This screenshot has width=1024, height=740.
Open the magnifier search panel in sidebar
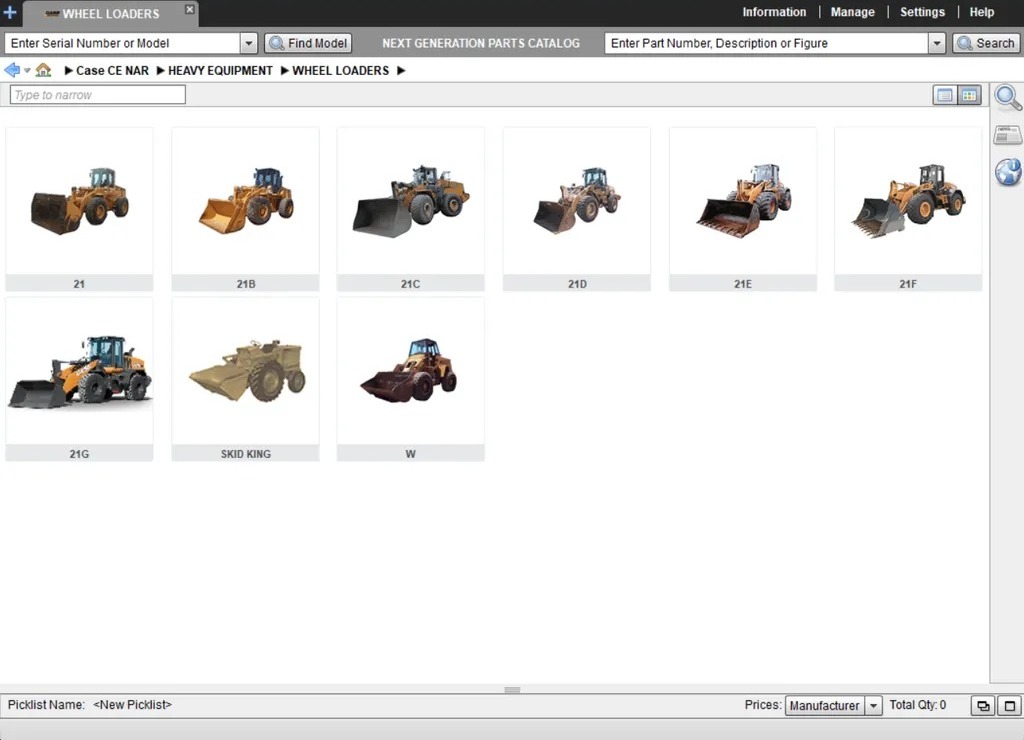coord(1008,97)
